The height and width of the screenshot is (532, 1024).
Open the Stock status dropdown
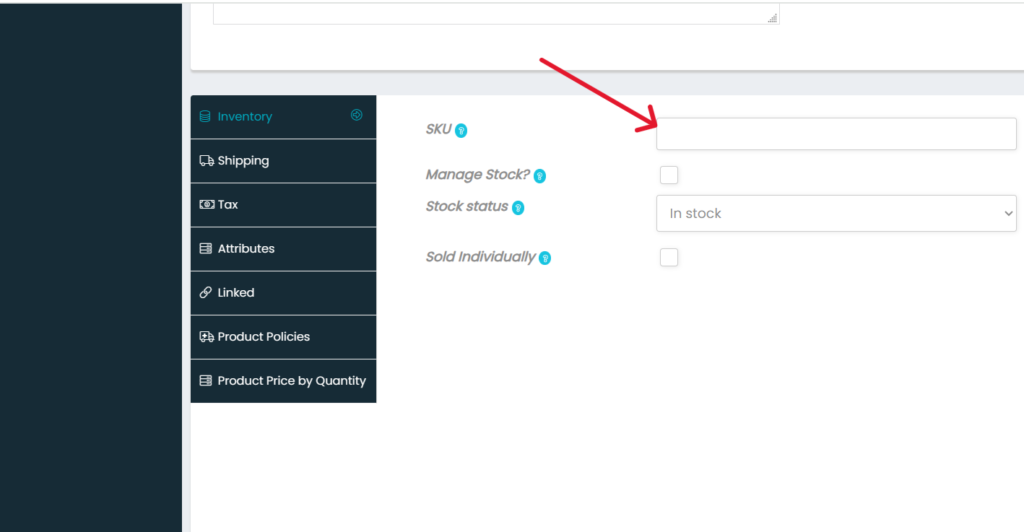pyautogui.click(x=836, y=213)
